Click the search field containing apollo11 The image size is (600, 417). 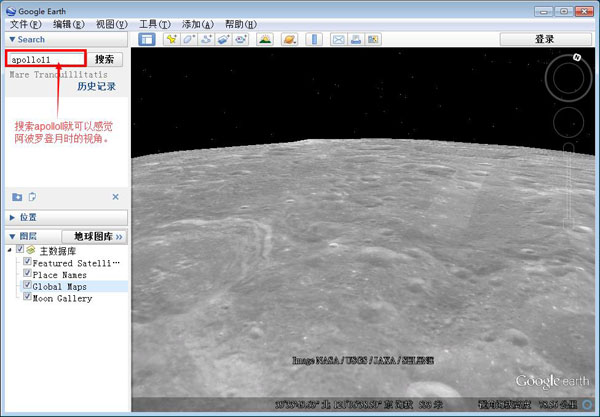click(45, 59)
